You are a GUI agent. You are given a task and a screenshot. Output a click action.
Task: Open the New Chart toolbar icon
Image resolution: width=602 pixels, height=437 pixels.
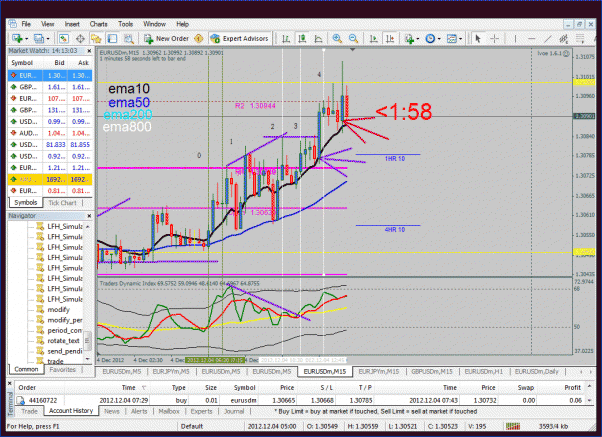[x=17, y=38]
